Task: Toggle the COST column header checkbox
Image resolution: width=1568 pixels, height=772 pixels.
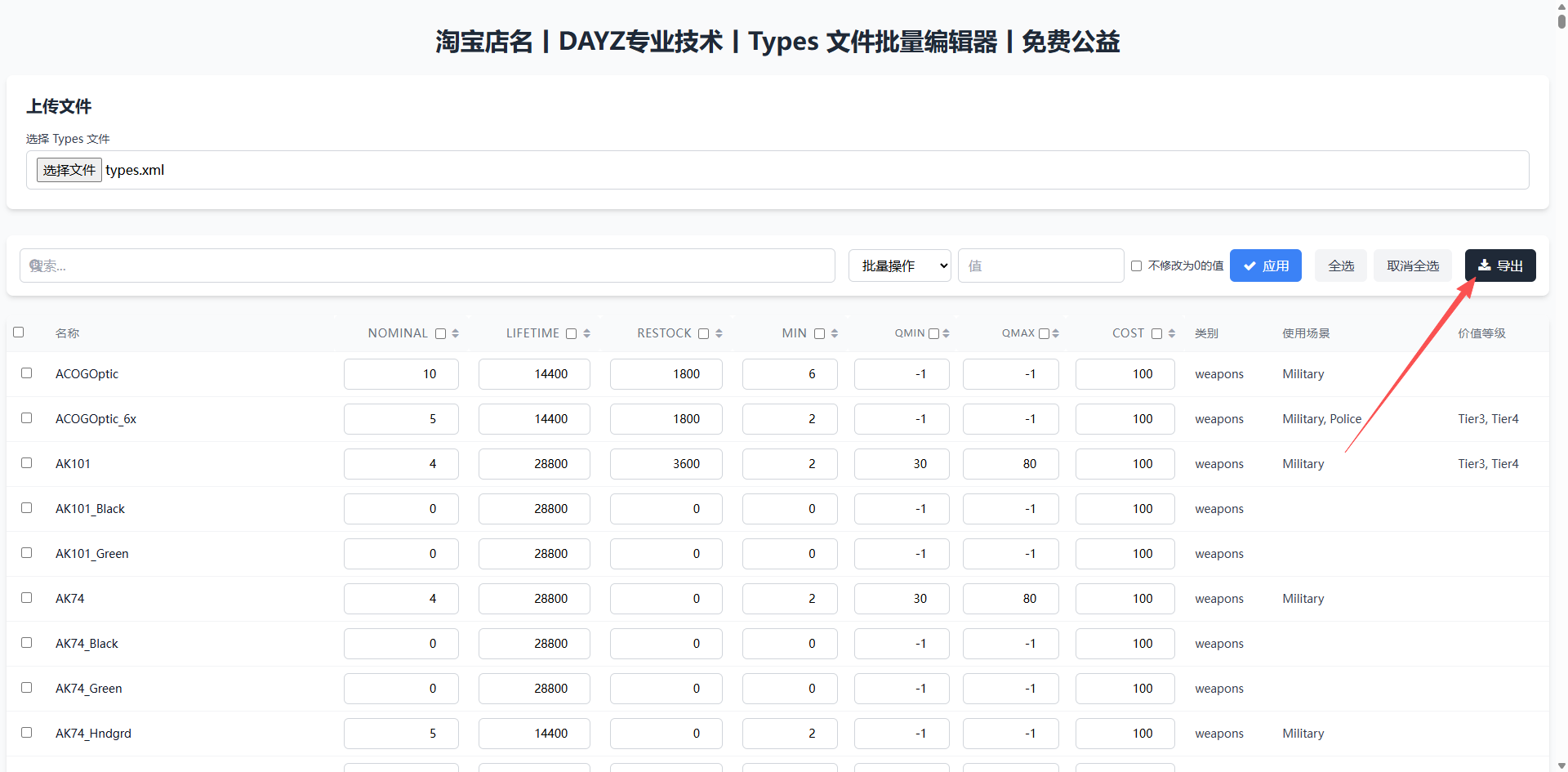Action: click(1157, 333)
